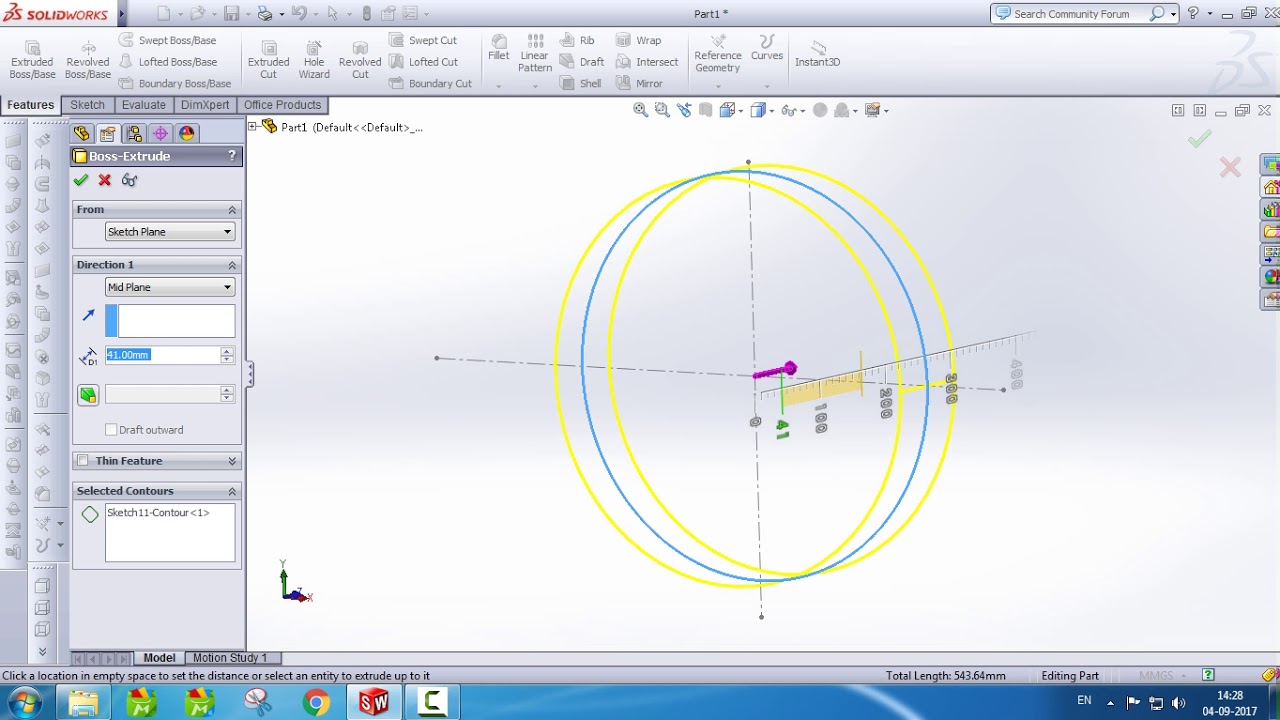This screenshot has width=1280, height=720.
Task: Click the depth value field 41.00mm
Action: click(x=163, y=355)
